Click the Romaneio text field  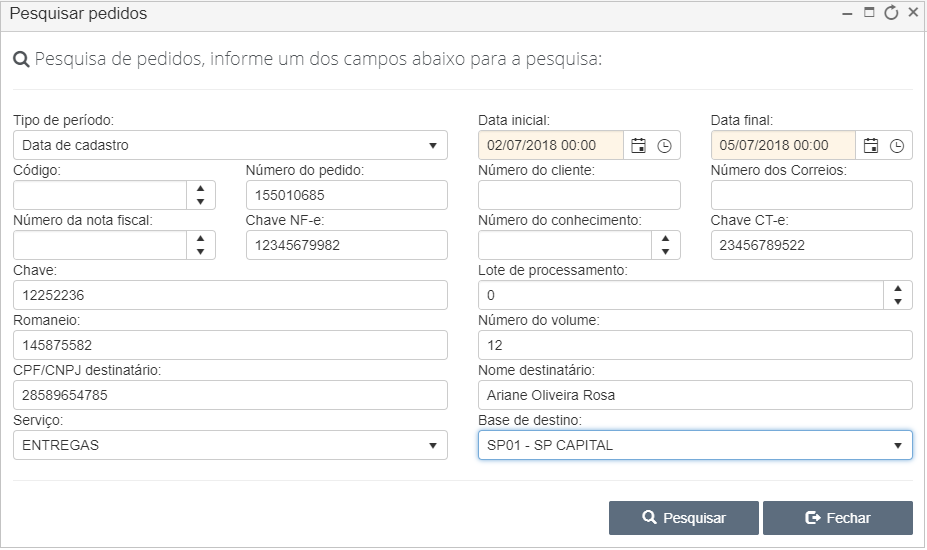(x=230, y=345)
